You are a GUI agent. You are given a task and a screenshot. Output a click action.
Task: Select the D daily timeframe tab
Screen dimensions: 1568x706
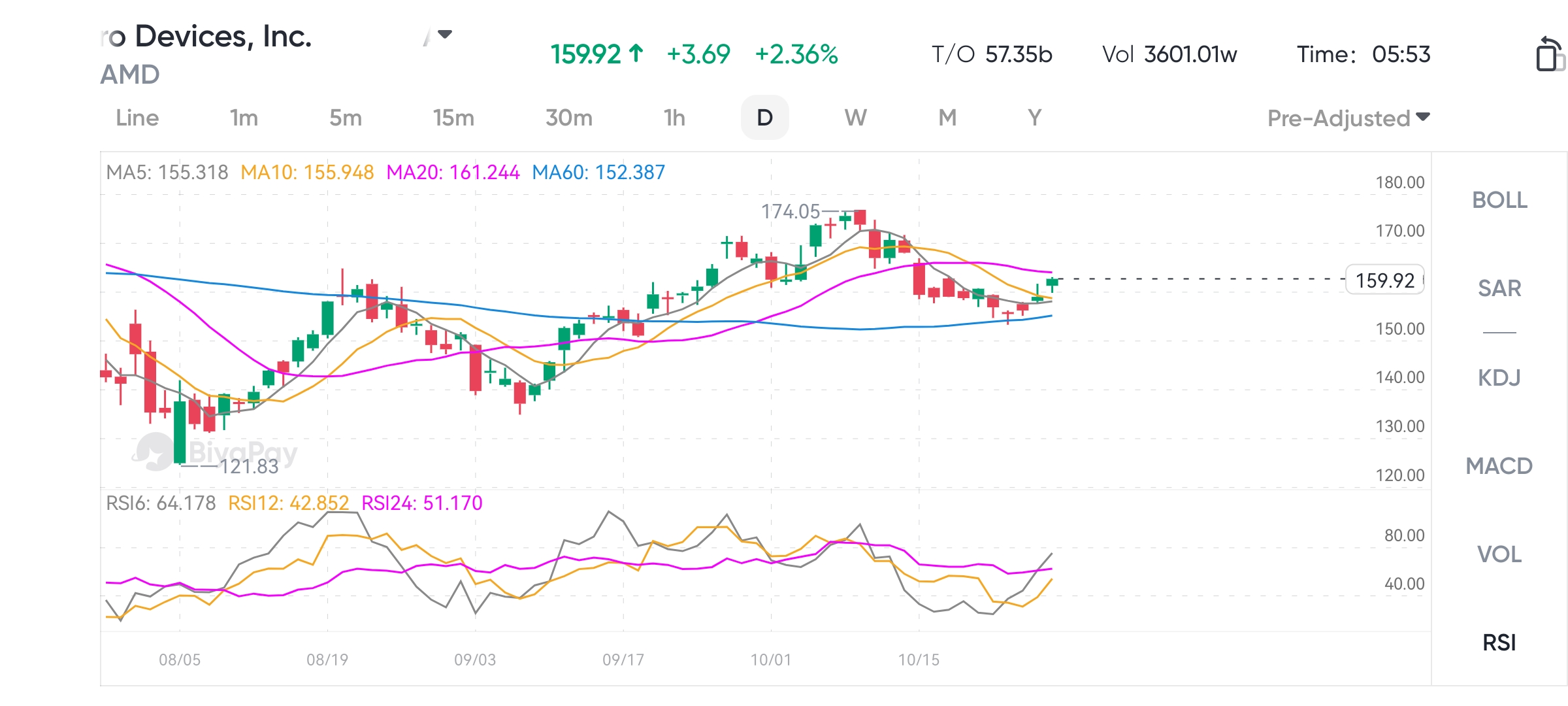(764, 118)
